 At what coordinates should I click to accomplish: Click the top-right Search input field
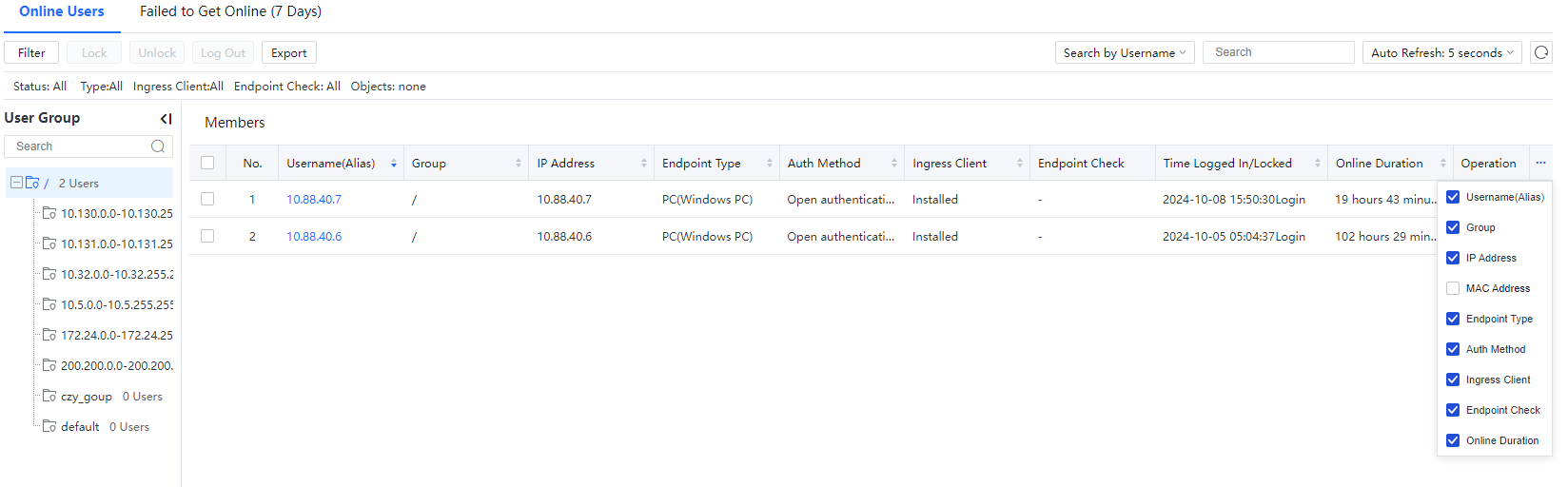(1278, 52)
